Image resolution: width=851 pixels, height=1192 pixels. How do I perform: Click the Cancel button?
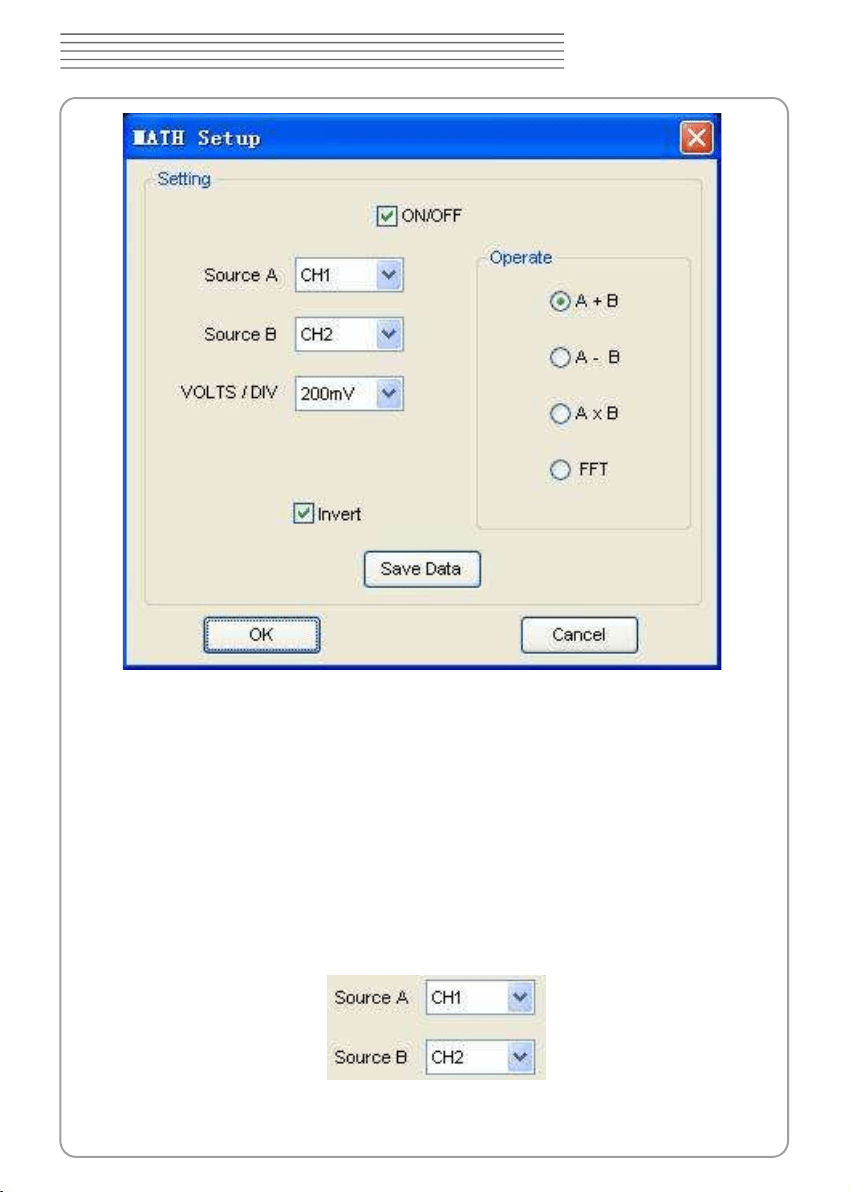579,635
